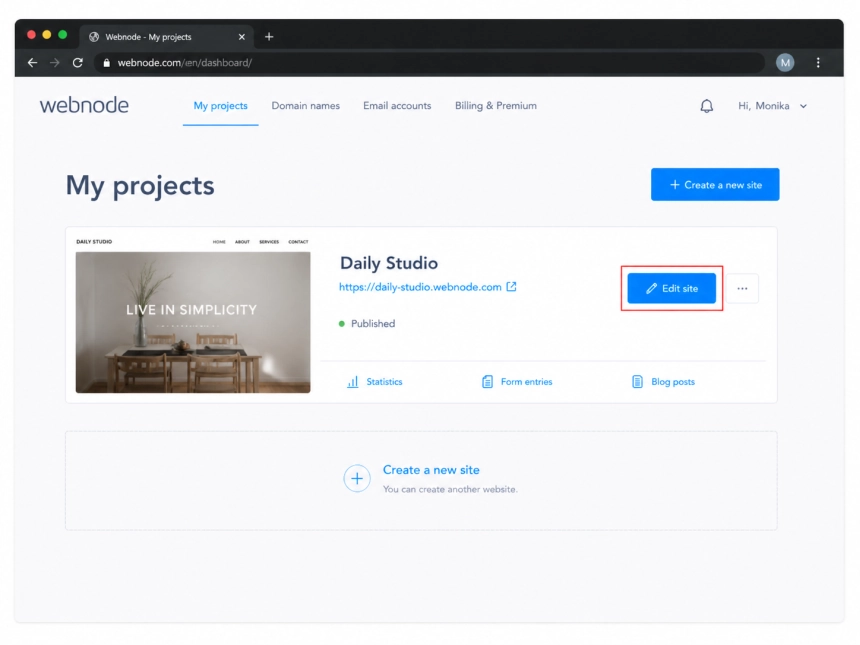Viewport: 860px width, 645px height.
Task: Click the My projects page heading
Action: click(x=140, y=185)
